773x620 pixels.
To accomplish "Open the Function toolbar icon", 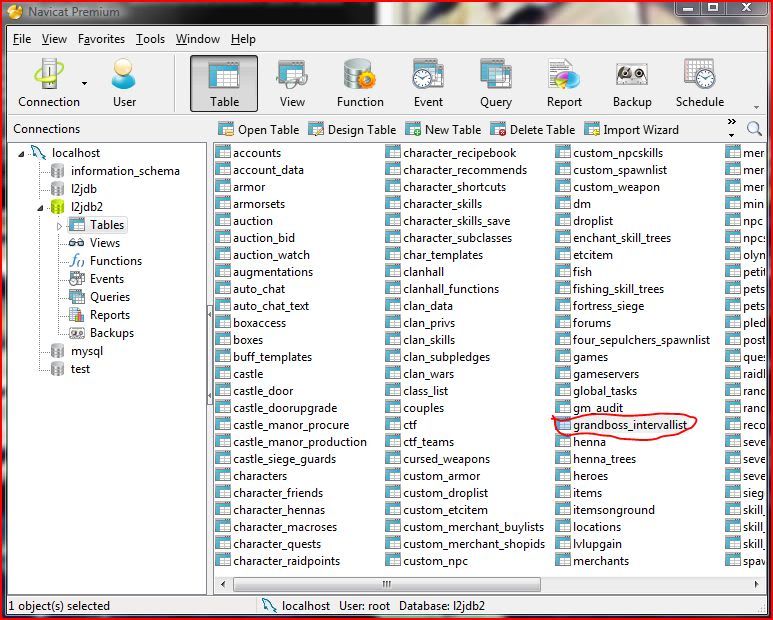I will pyautogui.click(x=360, y=82).
